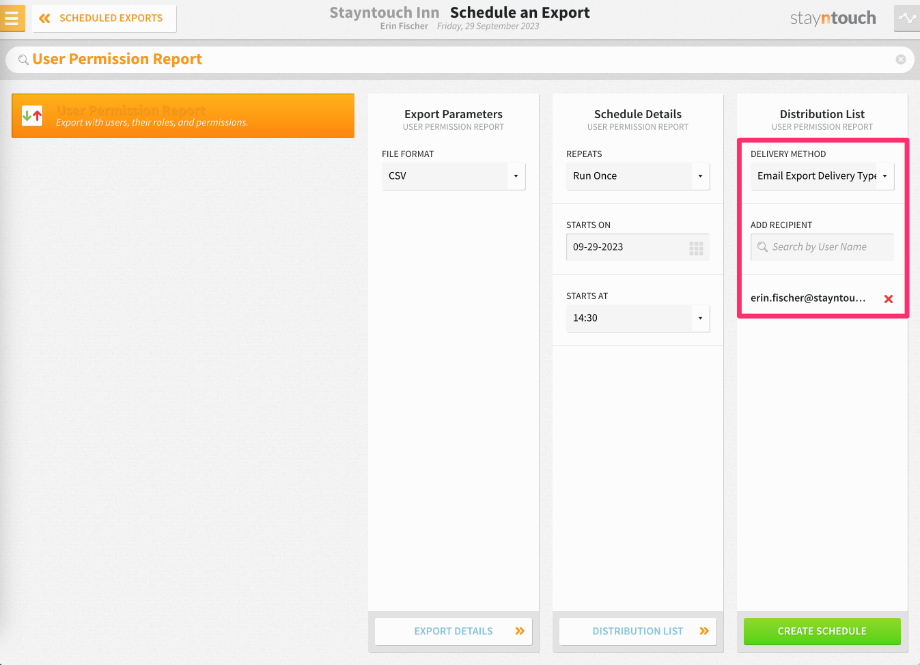The image size is (920, 665).
Task: Click the search magnifier icon in the top bar
Action: point(23,59)
